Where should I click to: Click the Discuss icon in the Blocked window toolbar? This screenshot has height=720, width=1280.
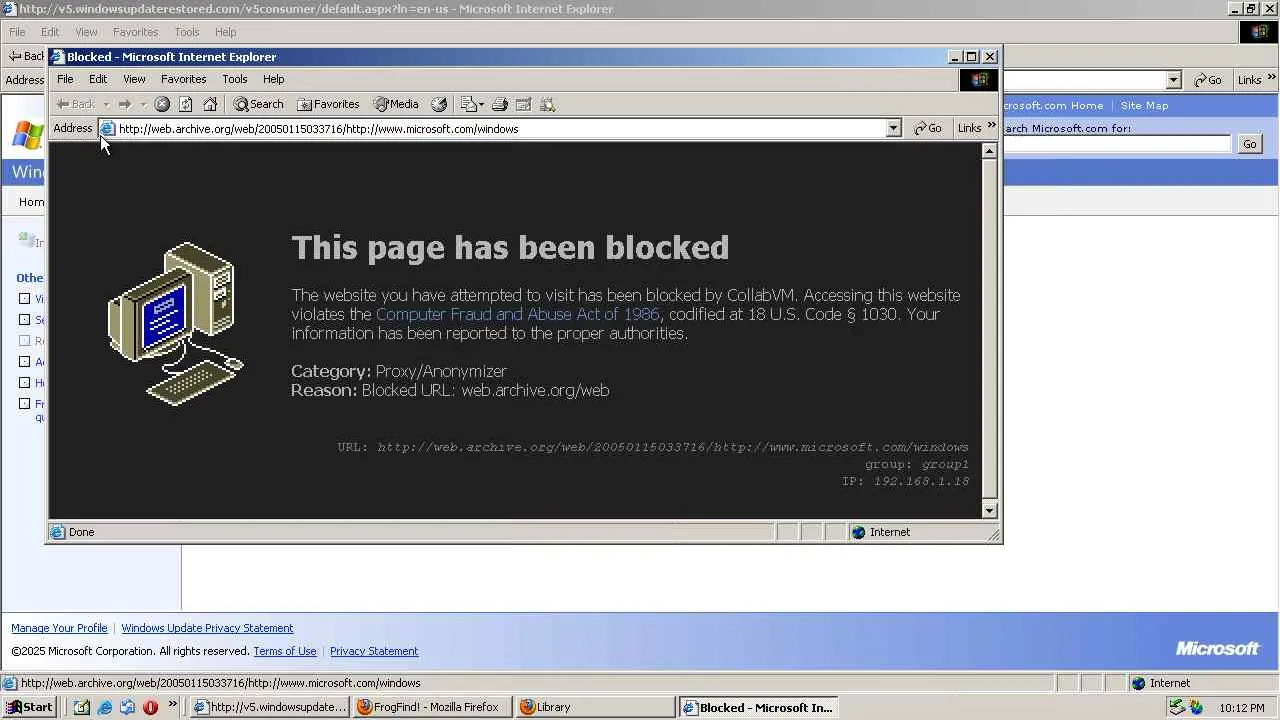[x=547, y=104]
